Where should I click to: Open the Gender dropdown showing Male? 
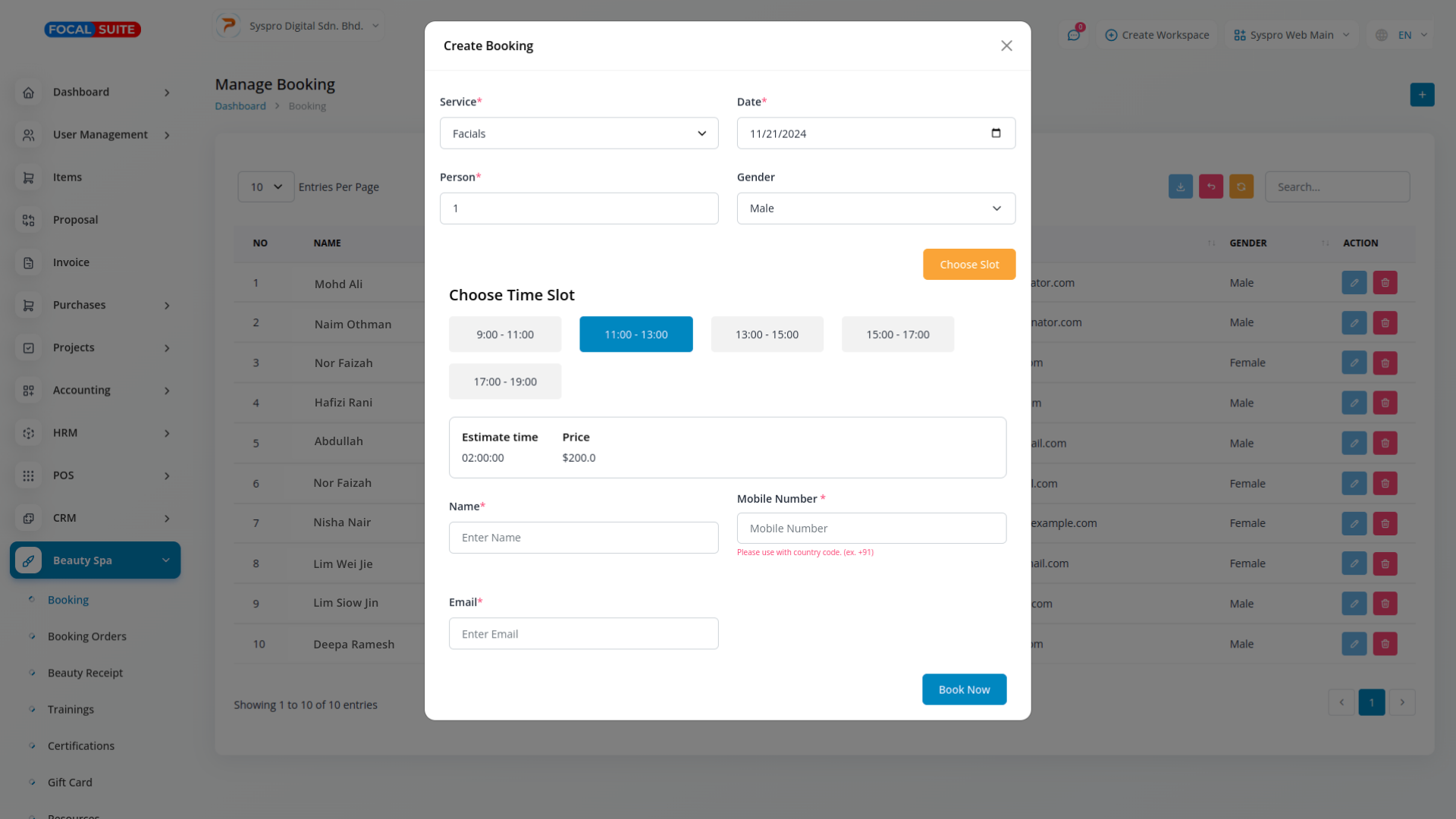pyautogui.click(x=876, y=209)
